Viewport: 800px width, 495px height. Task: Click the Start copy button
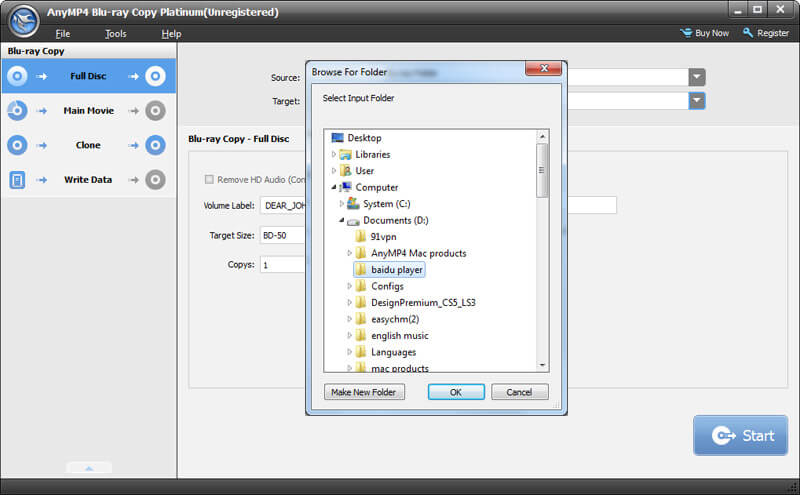click(x=740, y=435)
